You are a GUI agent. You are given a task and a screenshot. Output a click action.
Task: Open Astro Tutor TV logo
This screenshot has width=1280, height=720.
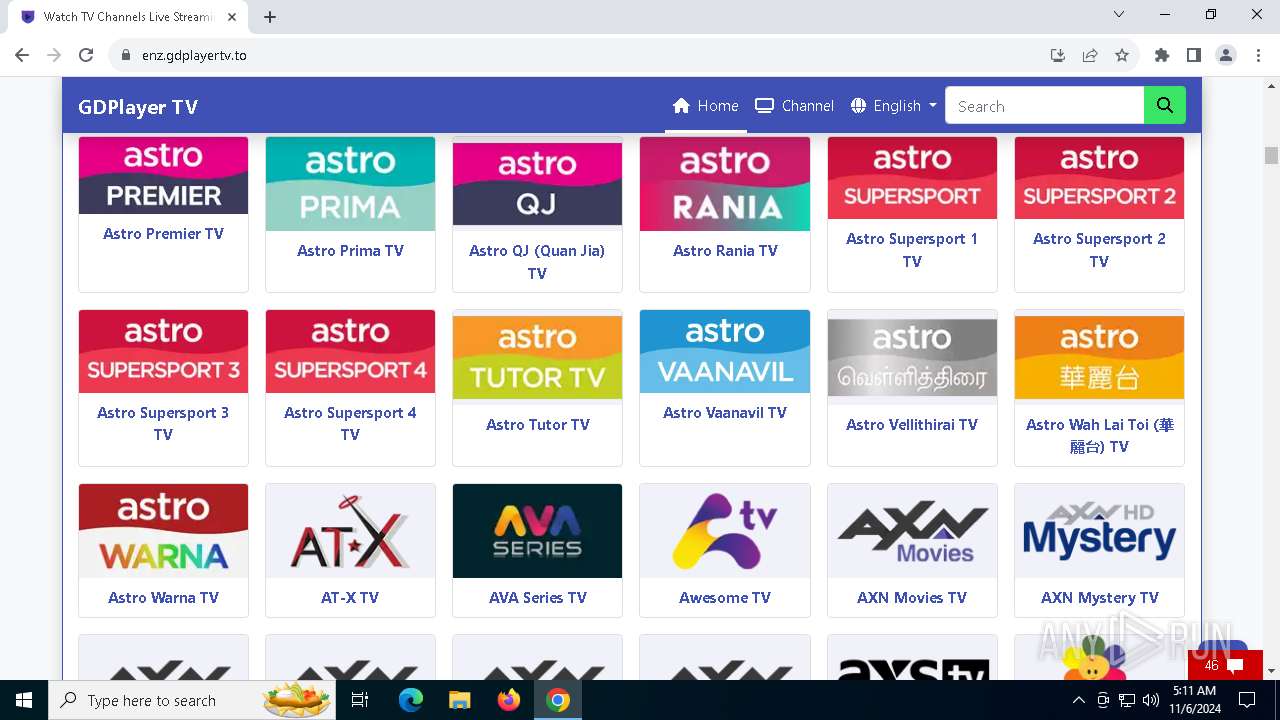tap(537, 357)
